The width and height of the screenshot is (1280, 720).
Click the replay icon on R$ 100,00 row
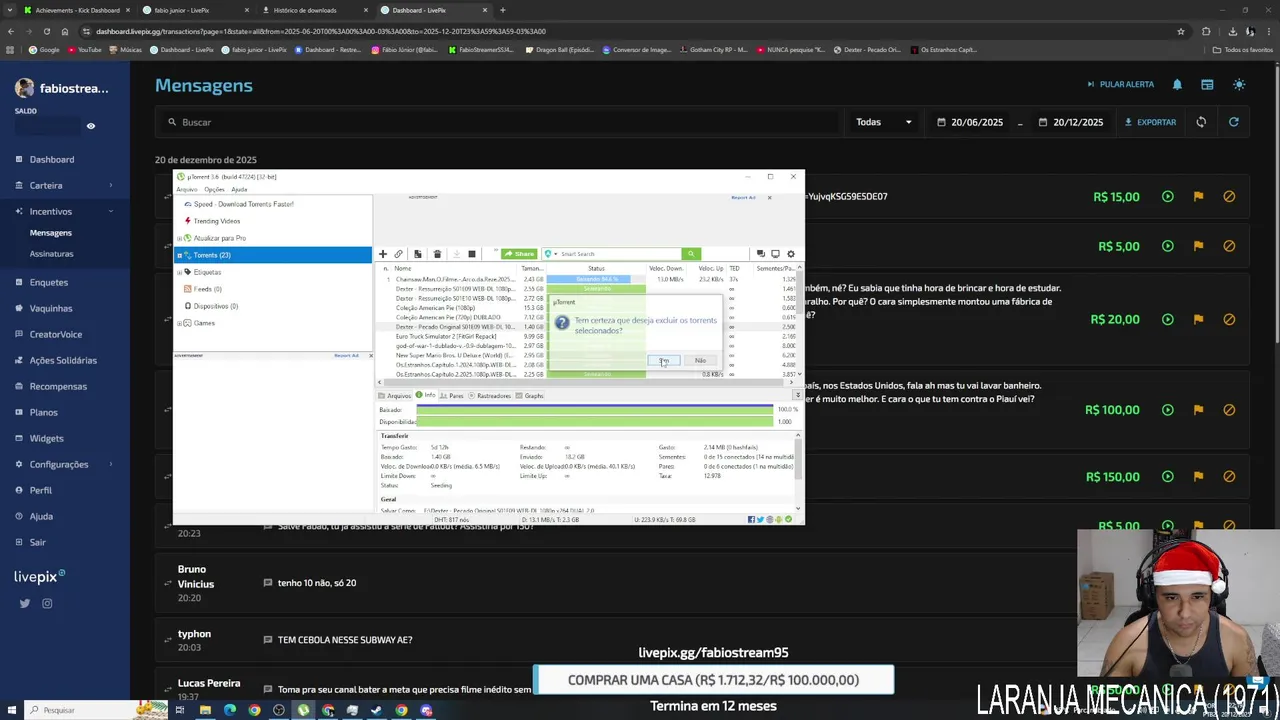[x=1167, y=410]
